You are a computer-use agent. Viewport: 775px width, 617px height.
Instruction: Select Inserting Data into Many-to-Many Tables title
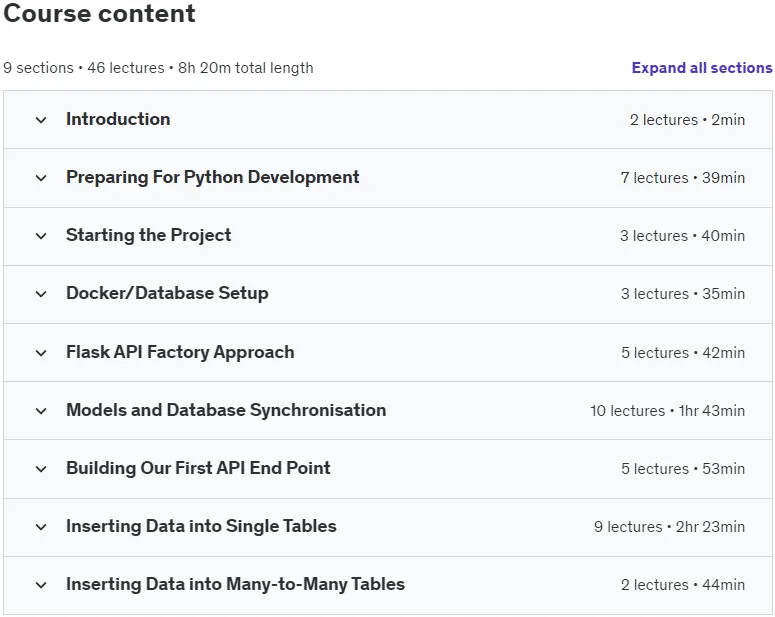(x=235, y=584)
